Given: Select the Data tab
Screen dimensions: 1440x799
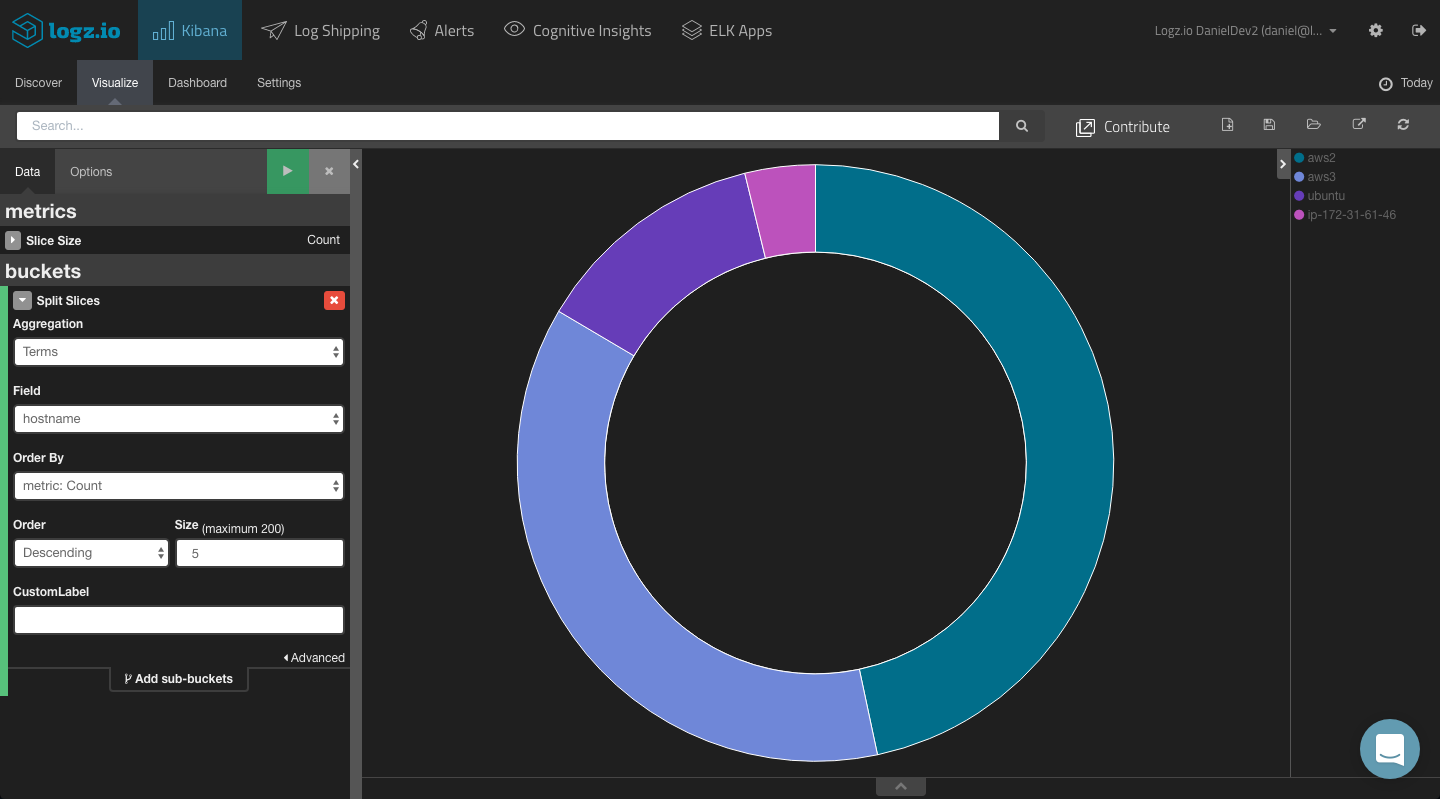Looking at the screenshot, I should [x=28, y=172].
